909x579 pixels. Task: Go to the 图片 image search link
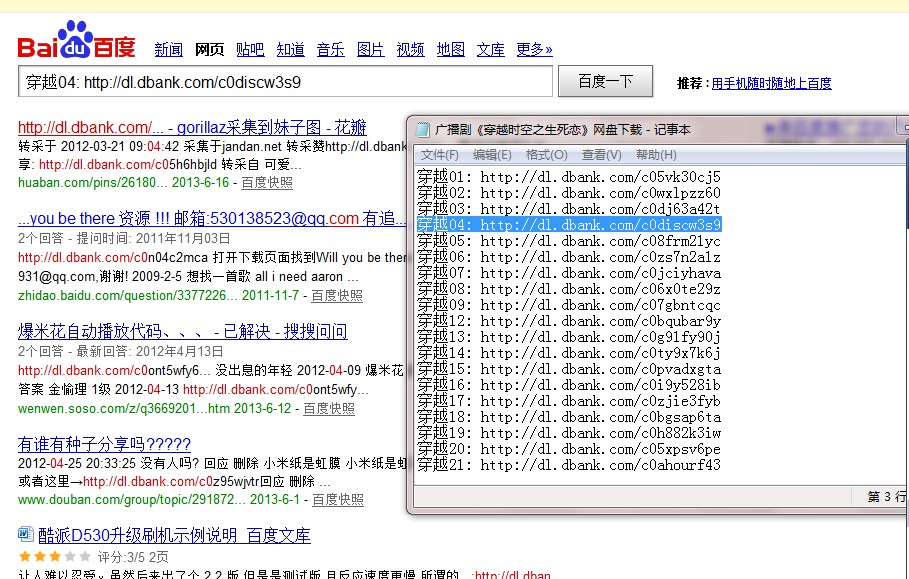pyautogui.click(x=370, y=49)
